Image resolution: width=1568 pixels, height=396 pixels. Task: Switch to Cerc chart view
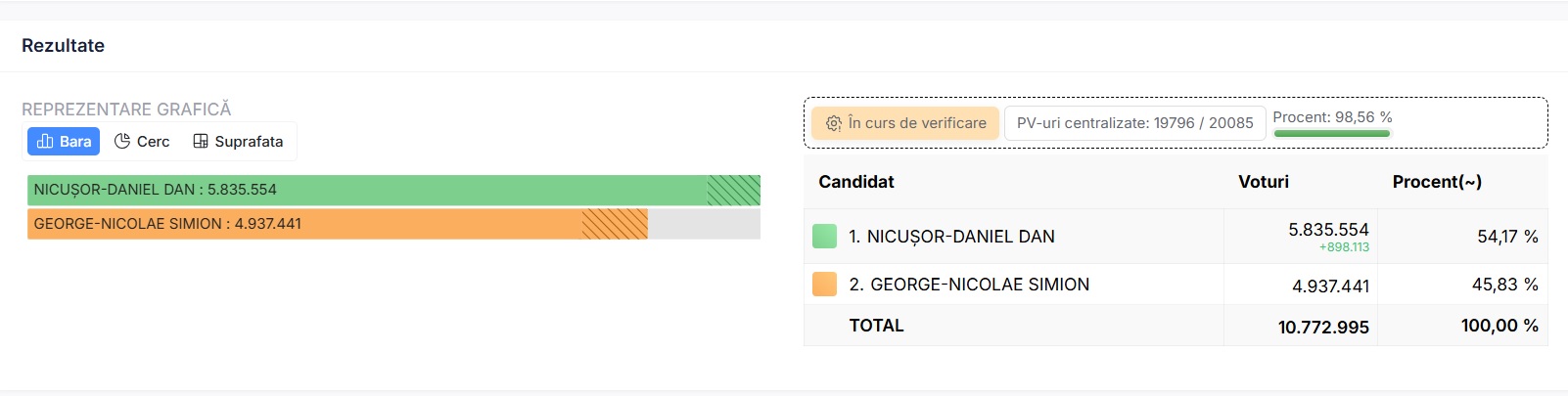(143, 142)
